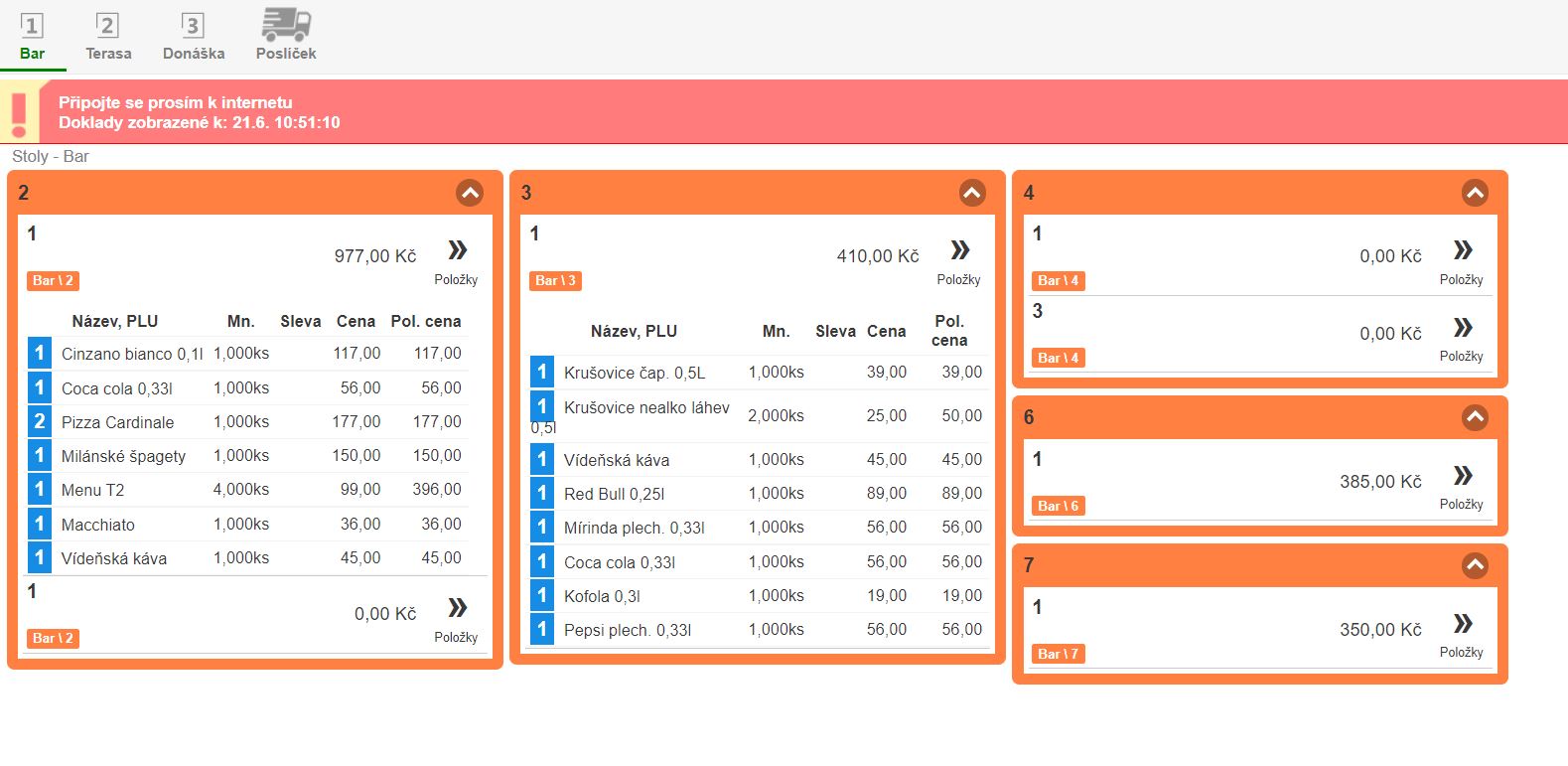Select the Bar tab
1568x766 pixels.
pyautogui.click(x=32, y=37)
